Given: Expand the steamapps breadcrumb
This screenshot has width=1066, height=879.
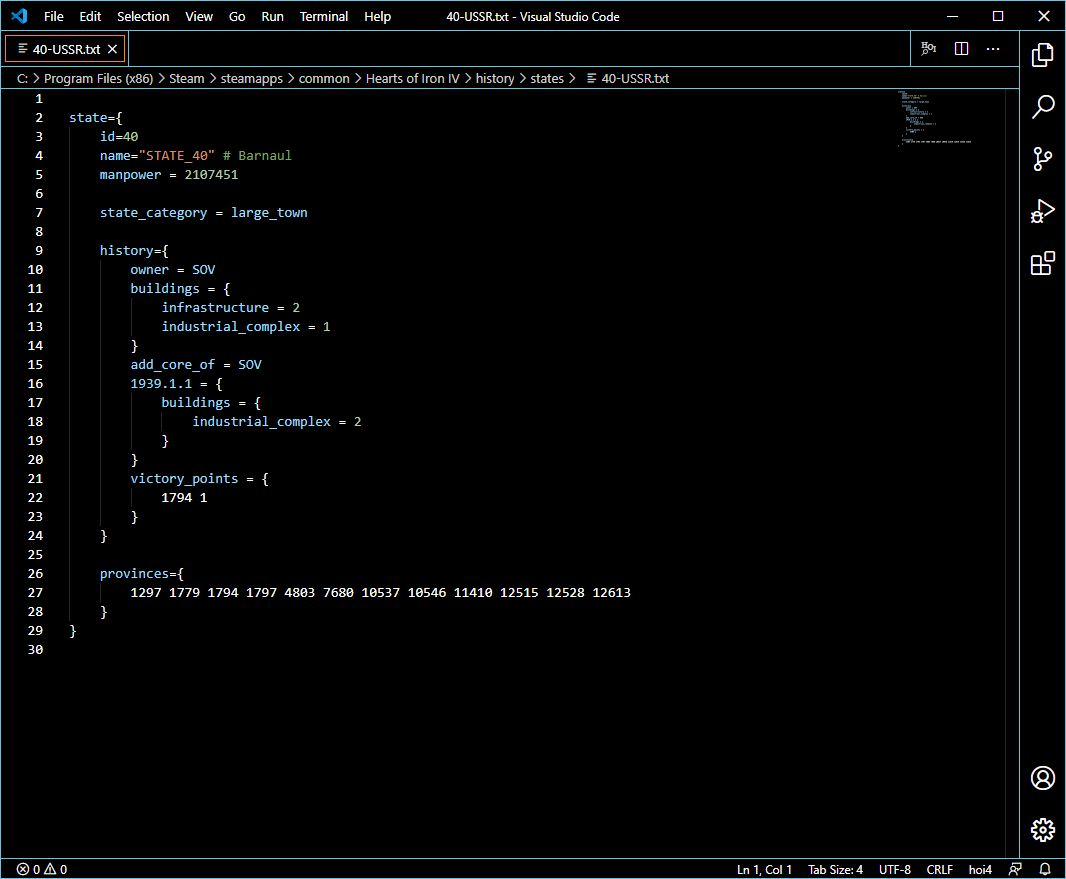Looking at the screenshot, I should pyautogui.click(x=252, y=78).
